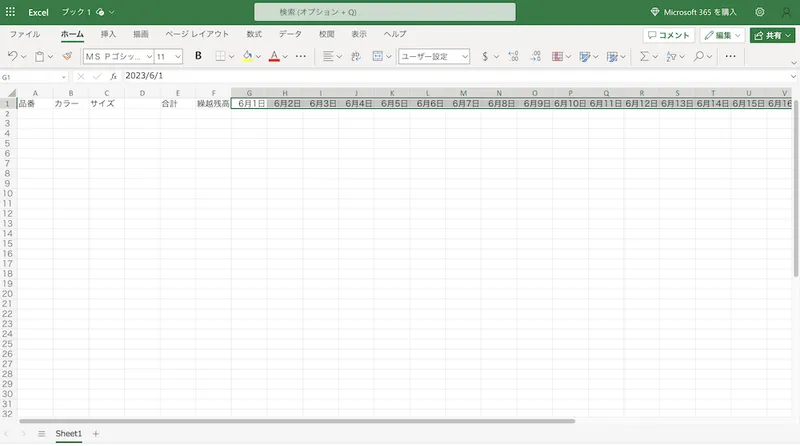Viewport: 800px width, 446px height.
Task: Select row 15 header
Action: point(8,244)
